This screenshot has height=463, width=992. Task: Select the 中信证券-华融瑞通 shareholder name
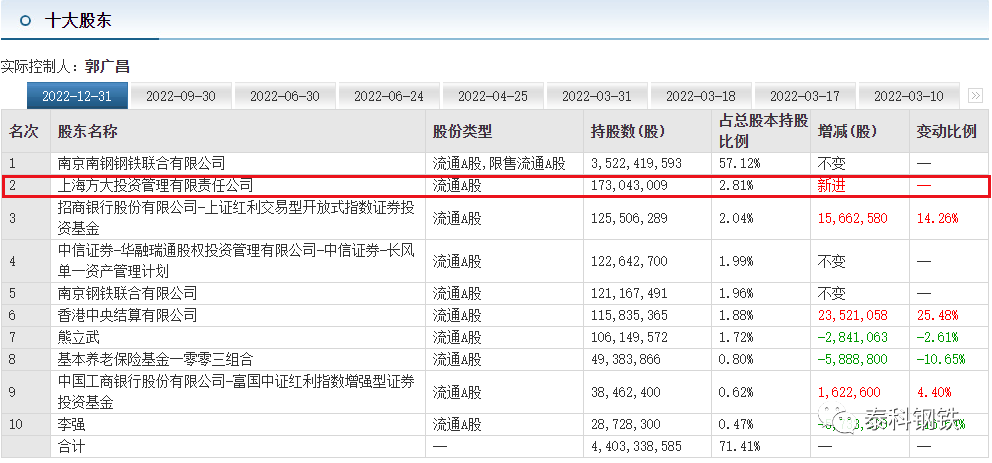(x=237, y=261)
